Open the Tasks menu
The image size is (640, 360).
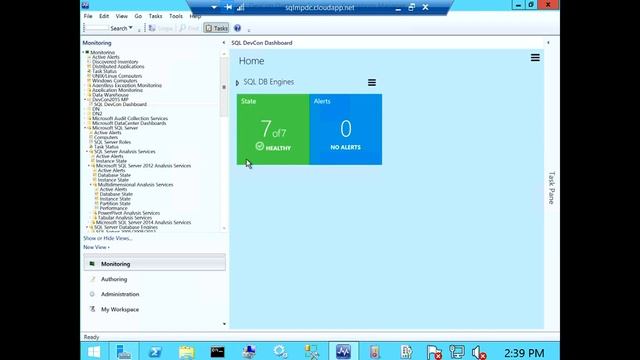(x=156, y=16)
